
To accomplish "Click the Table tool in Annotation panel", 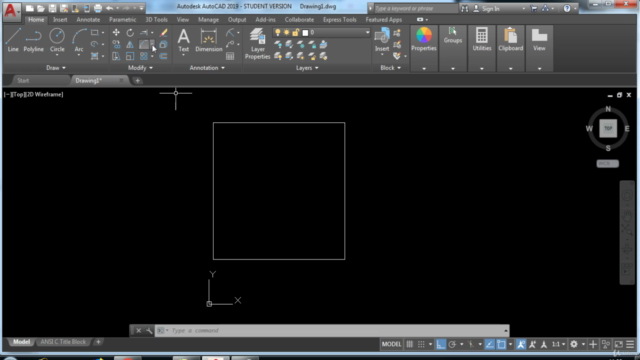I will pos(230,56).
